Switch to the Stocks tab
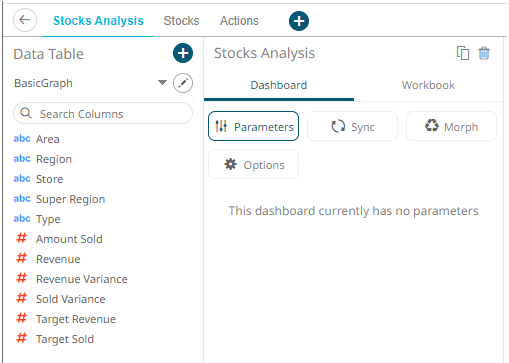Image resolution: width=509 pixels, height=363 pixels. click(x=181, y=21)
